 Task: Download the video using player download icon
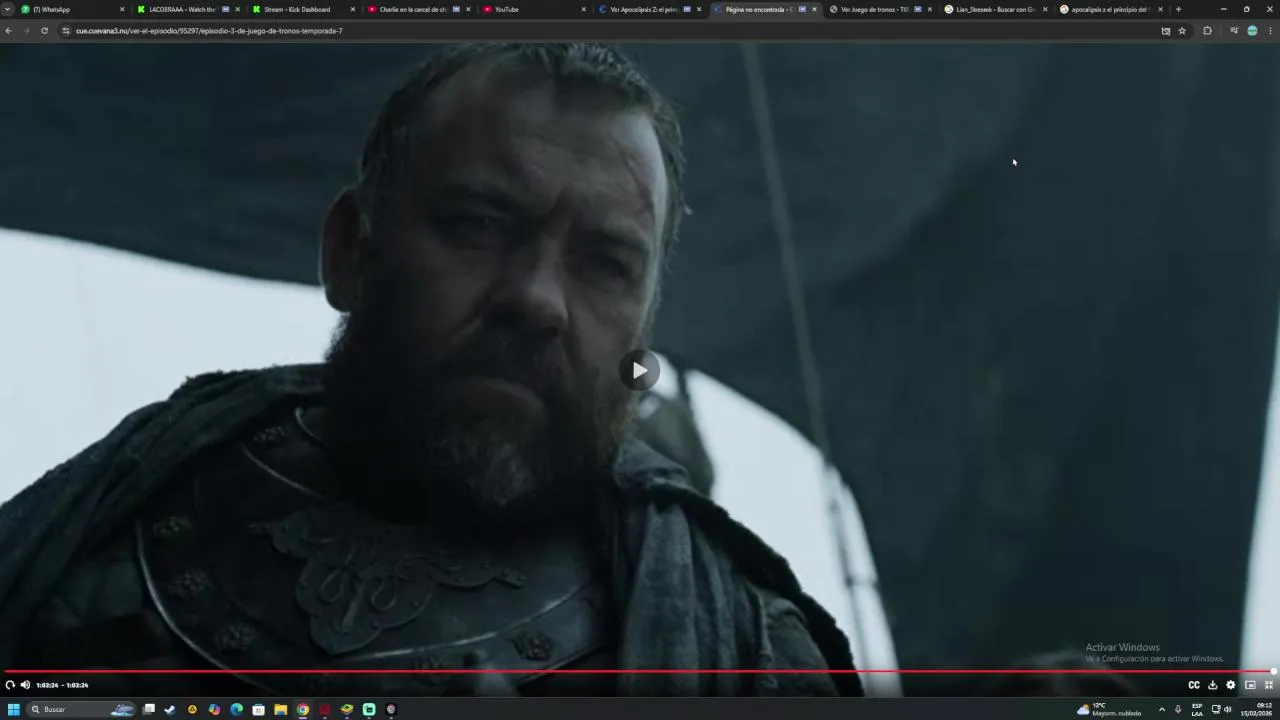[1213, 685]
